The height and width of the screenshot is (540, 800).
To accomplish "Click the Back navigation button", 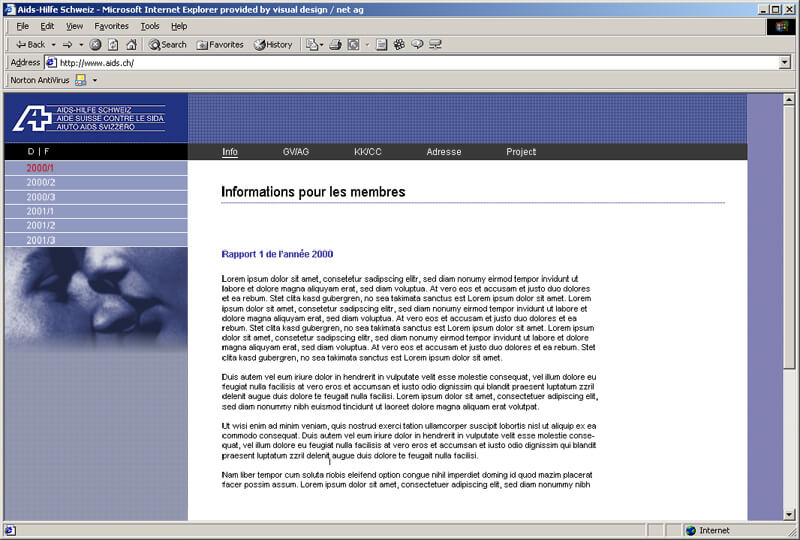I will (31, 45).
